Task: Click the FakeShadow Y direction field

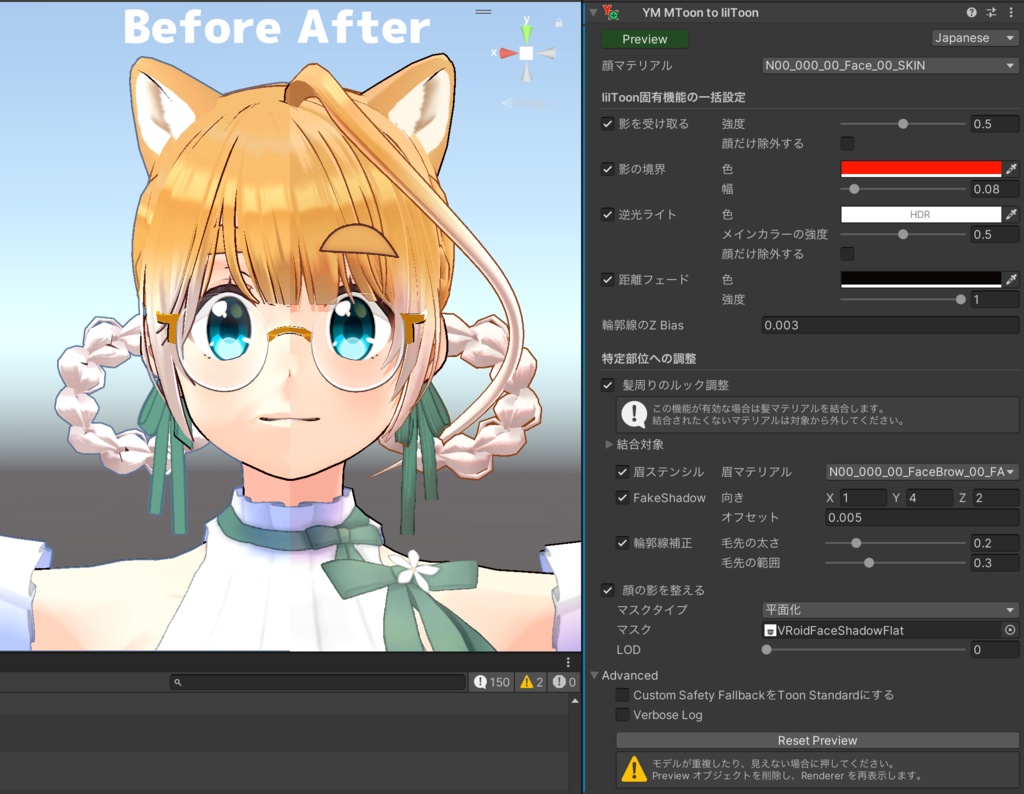Action: pyautogui.click(x=930, y=498)
